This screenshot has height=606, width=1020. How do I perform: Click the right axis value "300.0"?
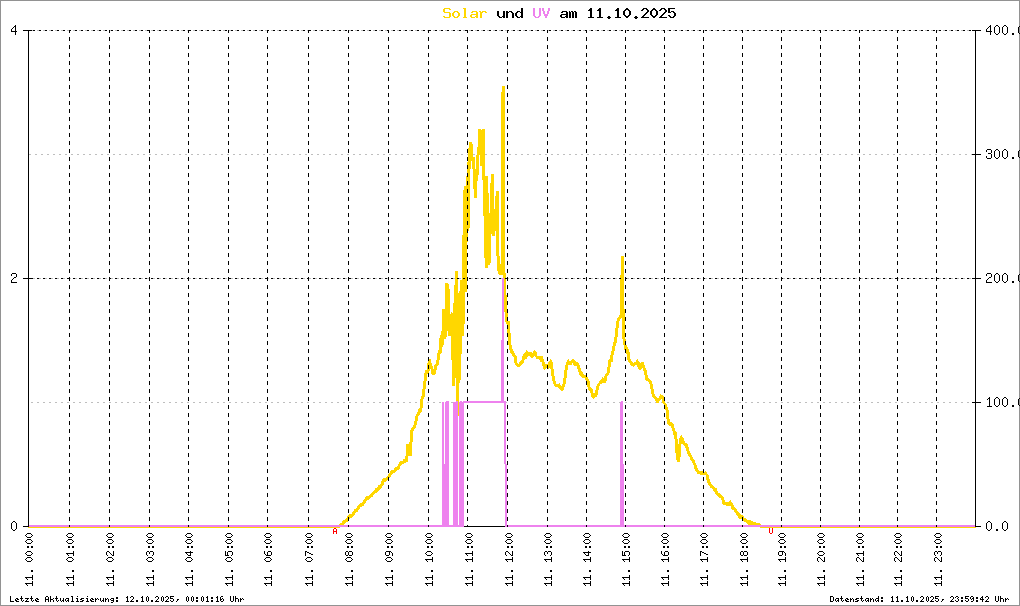coord(1002,154)
